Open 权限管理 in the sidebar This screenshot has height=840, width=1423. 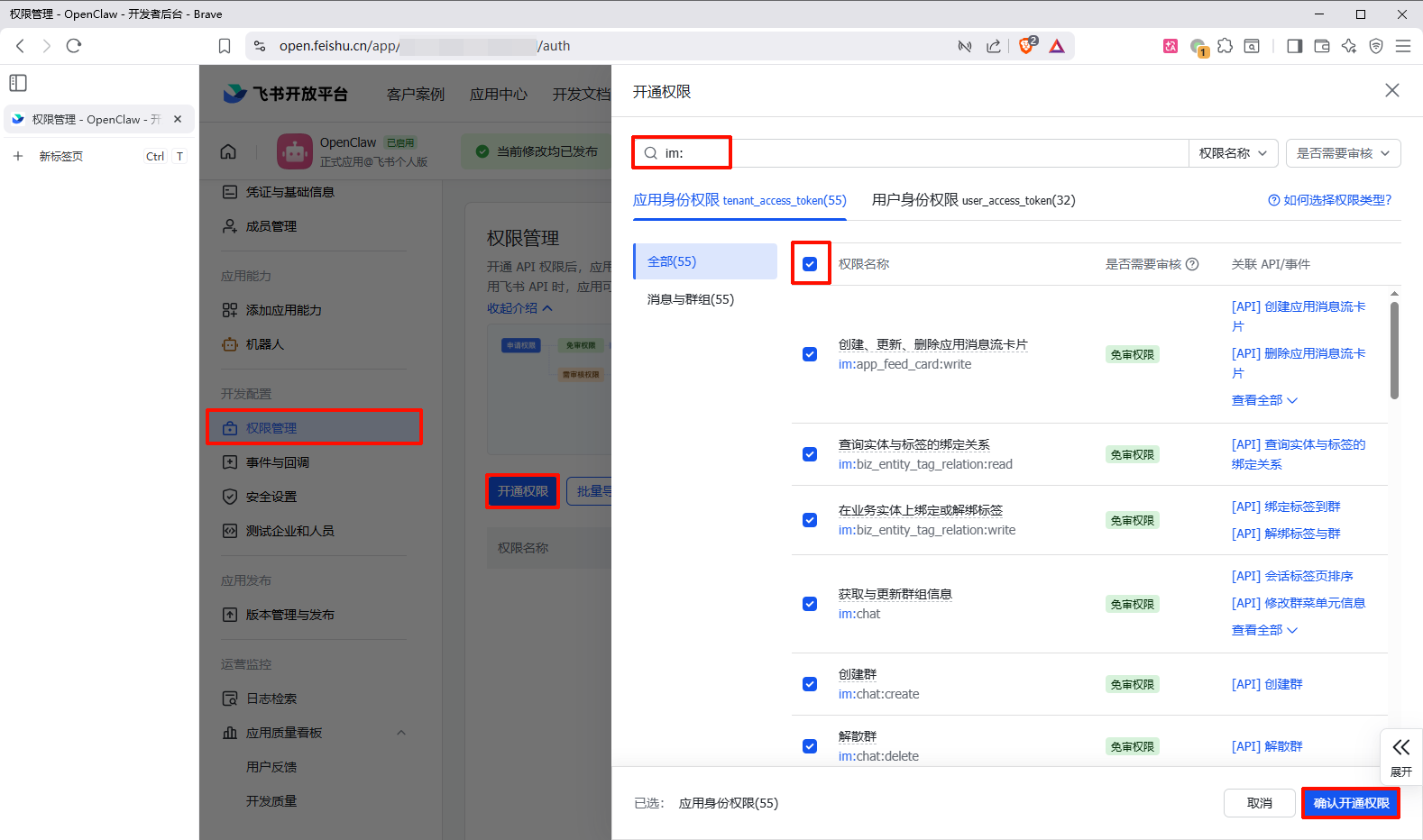[x=314, y=428]
